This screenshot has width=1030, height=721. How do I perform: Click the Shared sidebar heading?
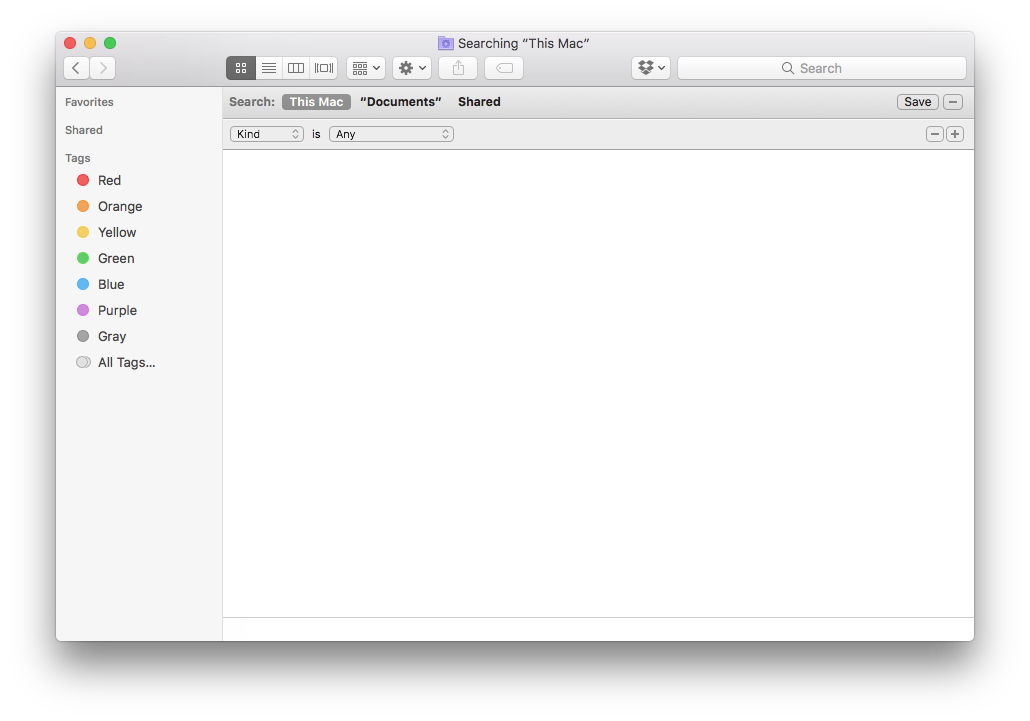click(x=84, y=130)
